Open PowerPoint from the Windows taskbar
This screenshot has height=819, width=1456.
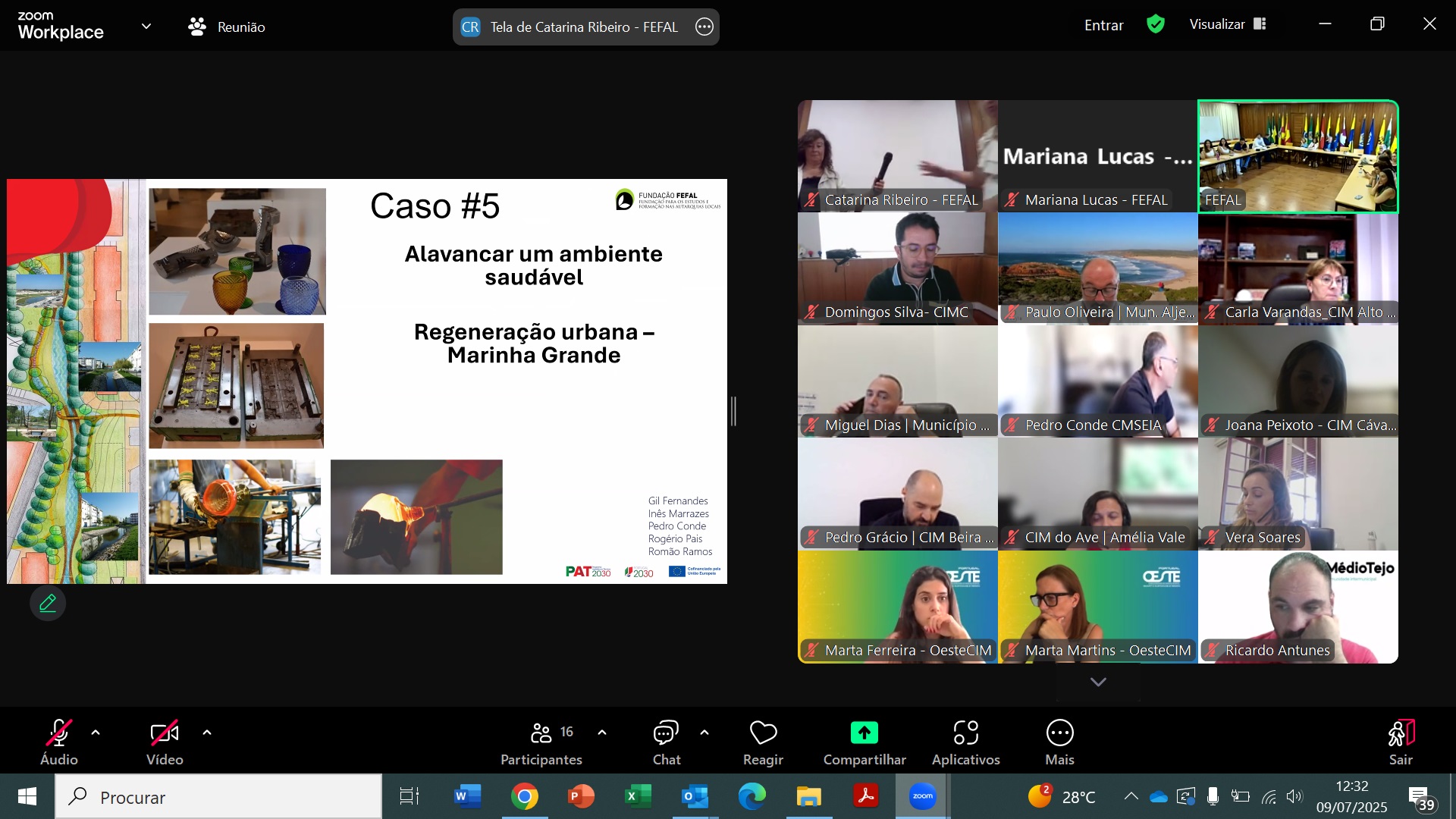click(x=581, y=797)
